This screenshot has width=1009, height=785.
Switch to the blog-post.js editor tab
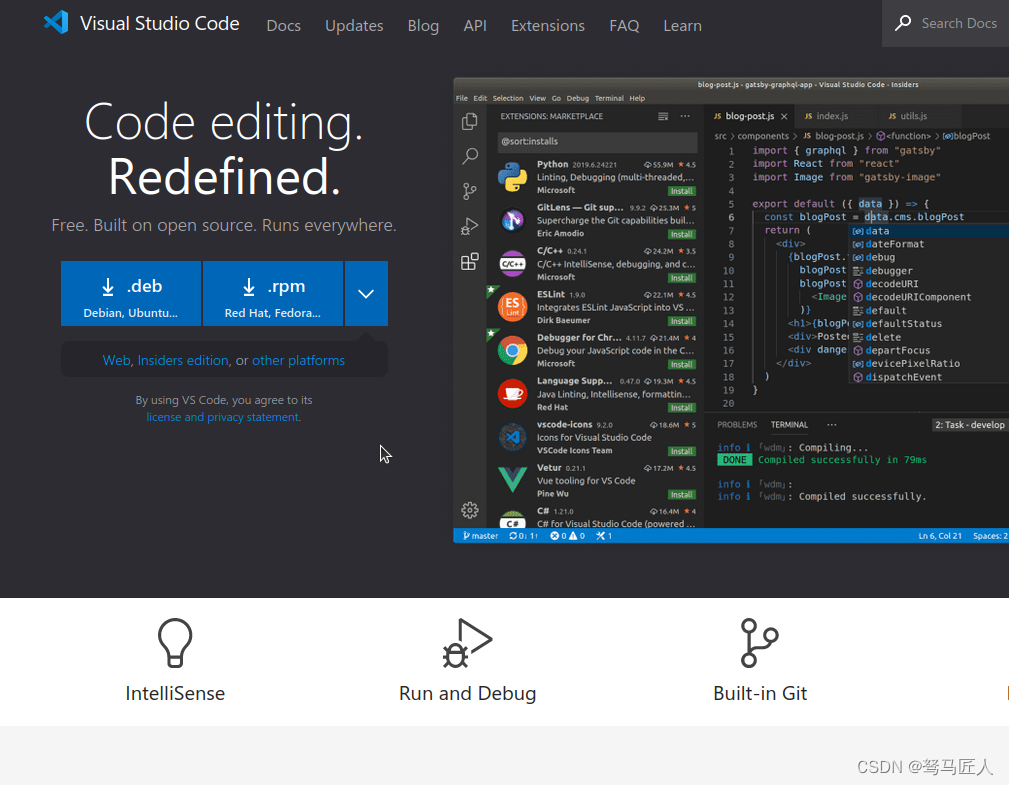pyautogui.click(x=750, y=116)
